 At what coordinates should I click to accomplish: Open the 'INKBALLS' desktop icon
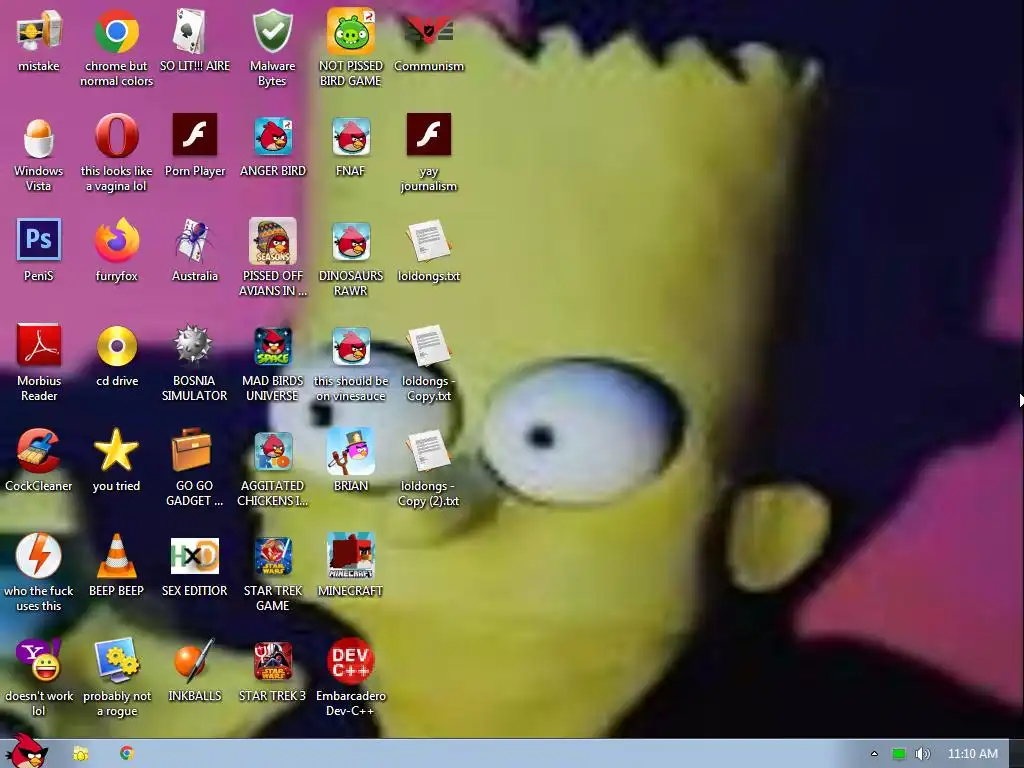point(195,660)
